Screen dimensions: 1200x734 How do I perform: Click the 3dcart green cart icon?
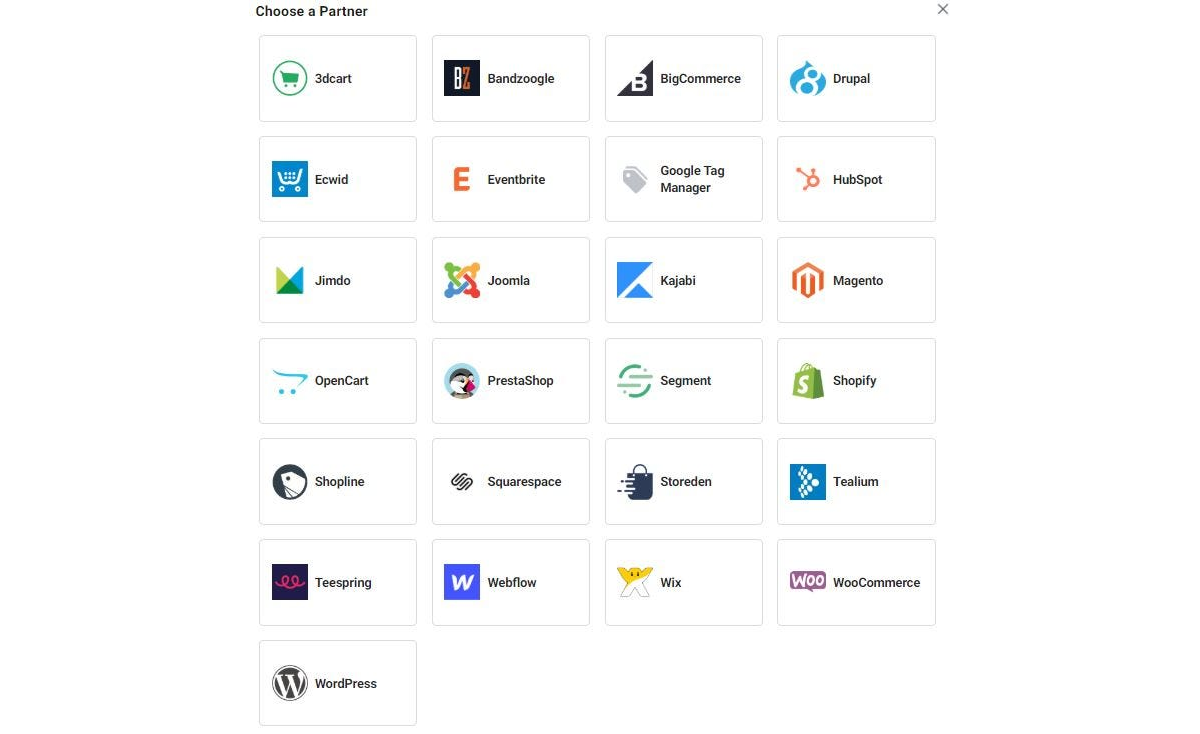coord(290,78)
